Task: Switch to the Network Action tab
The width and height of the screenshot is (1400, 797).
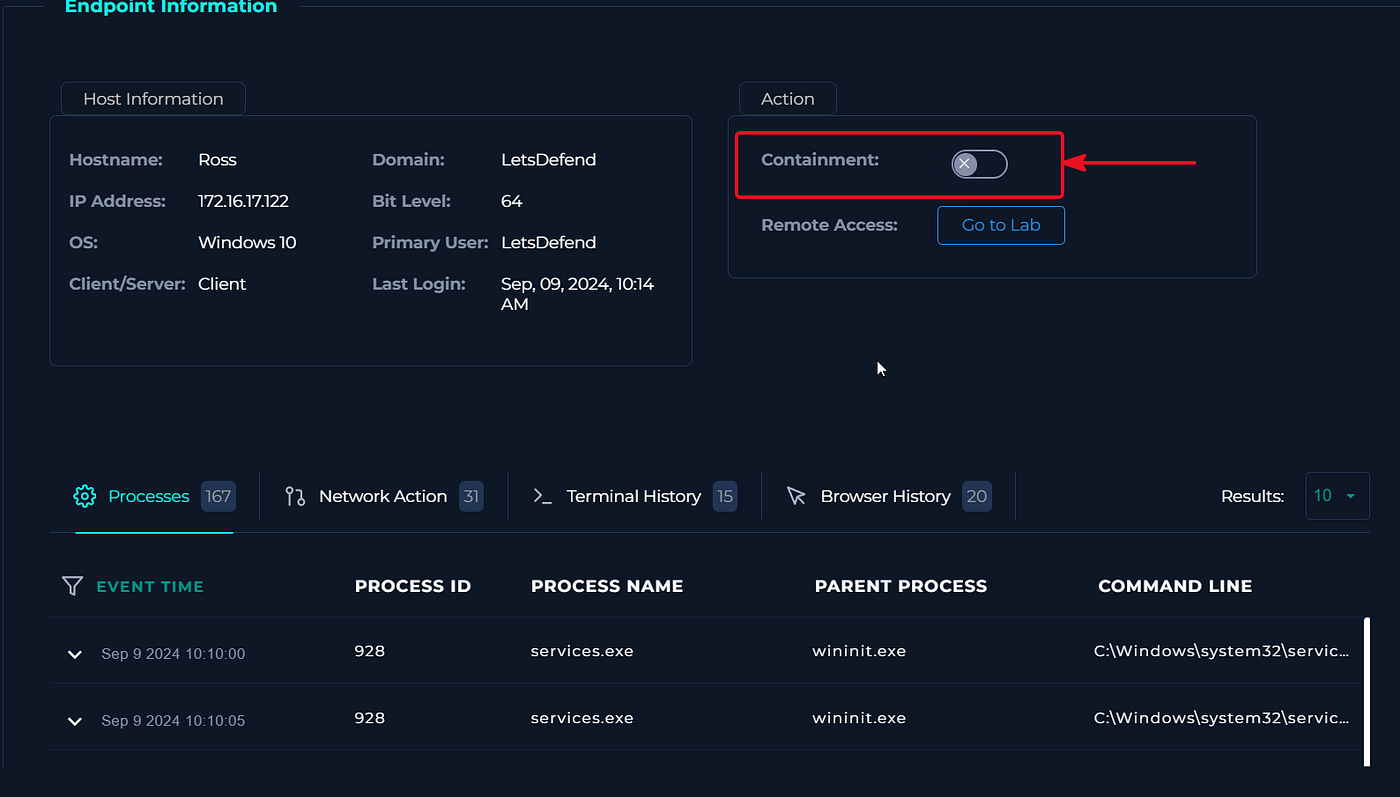Action: point(383,496)
